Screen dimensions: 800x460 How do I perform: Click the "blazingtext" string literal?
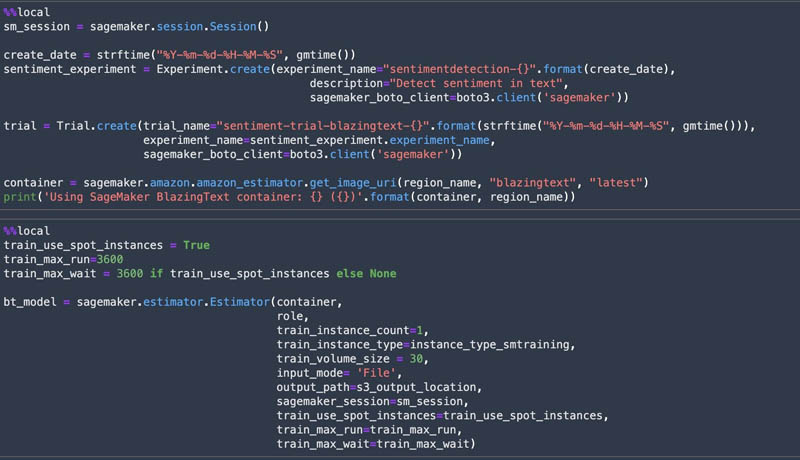coord(533,183)
